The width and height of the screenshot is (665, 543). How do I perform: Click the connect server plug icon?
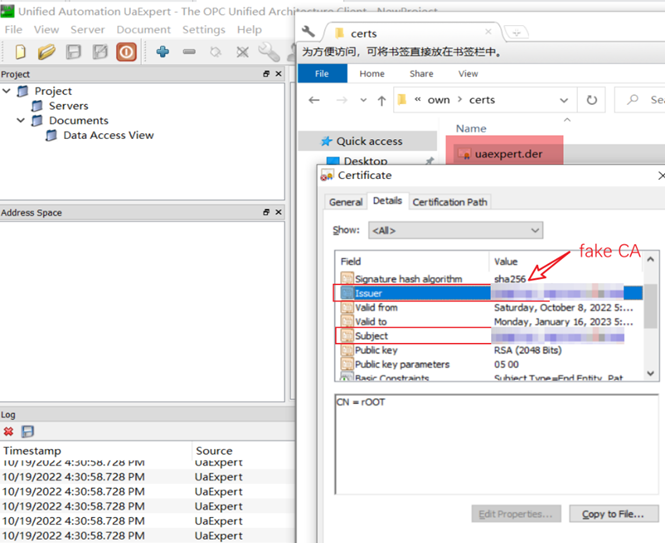tap(216, 52)
